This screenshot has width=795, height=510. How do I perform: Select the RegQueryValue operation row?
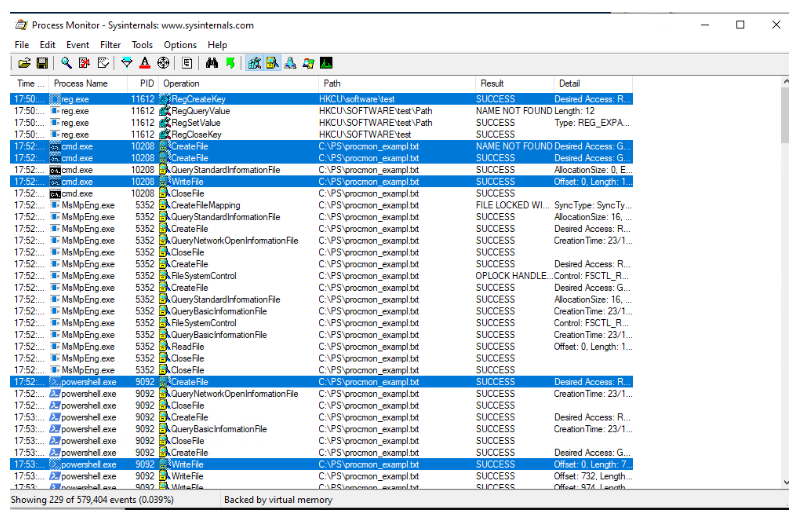[321, 111]
